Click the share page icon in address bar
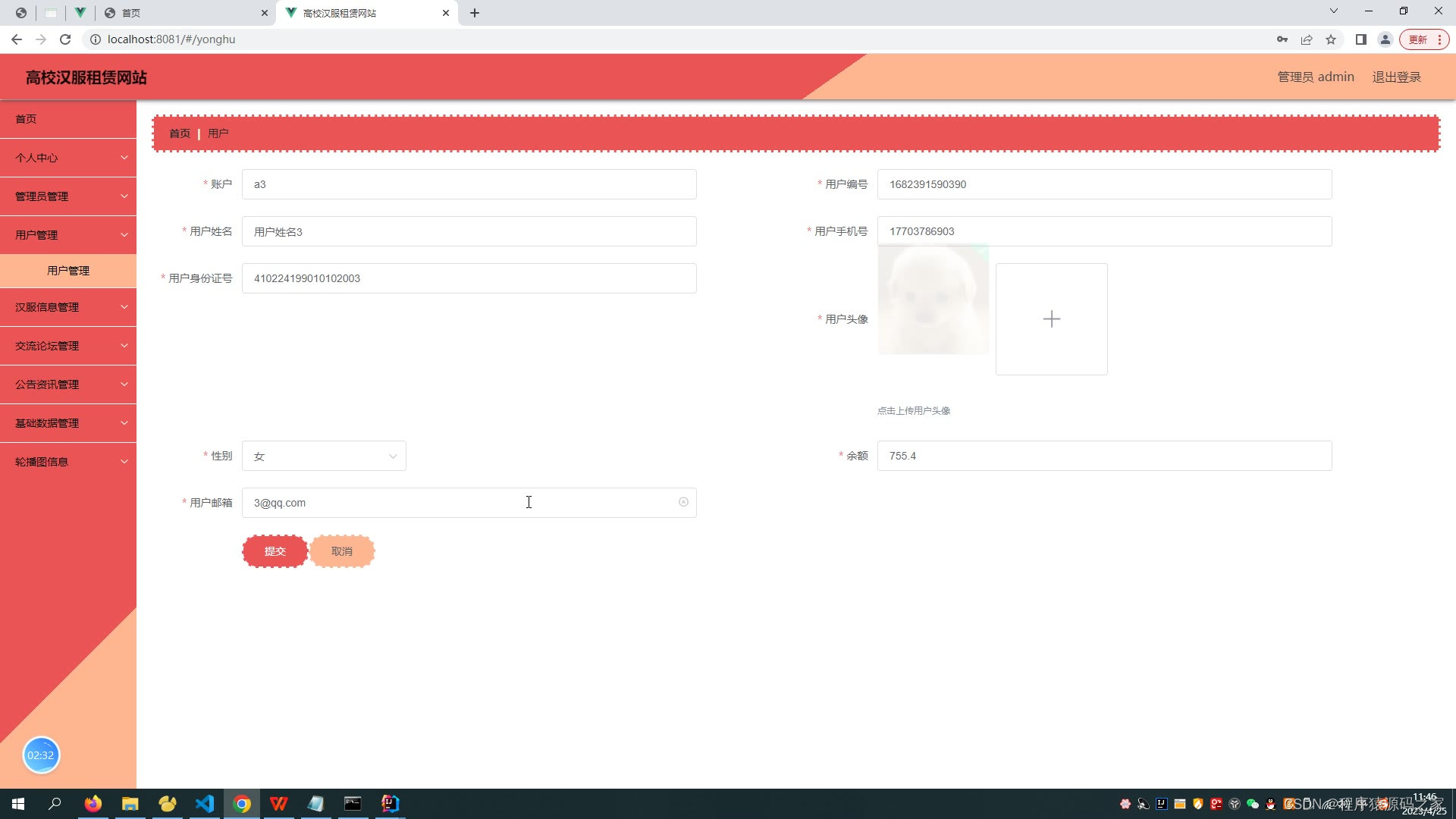The image size is (1456, 819). (1307, 39)
